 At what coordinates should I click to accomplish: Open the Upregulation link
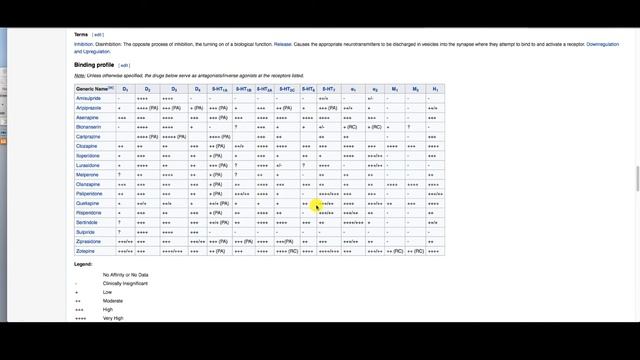coord(96,51)
